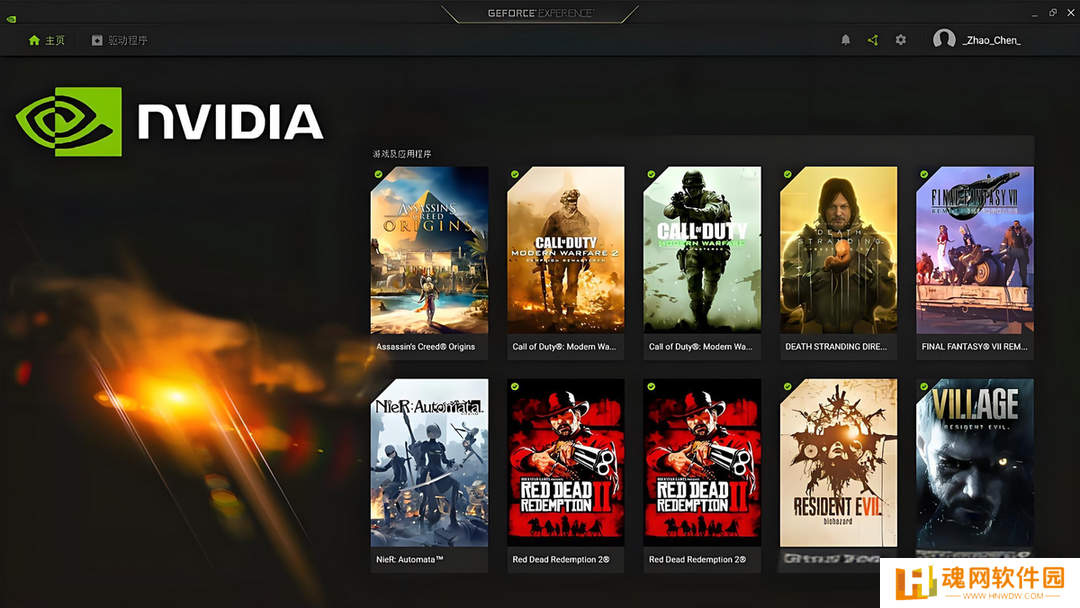
Task: Open the Village Resident Evil cover
Action: click(x=975, y=463)
